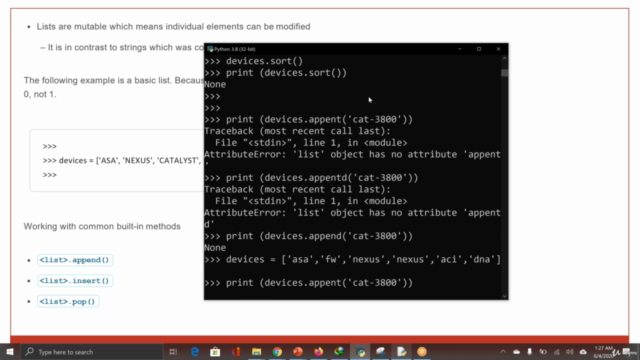Open the notepad-with-pencil taskbar icon
Image resolution: width=640 pixels, height=360 pixels.
tap(402, 351)
